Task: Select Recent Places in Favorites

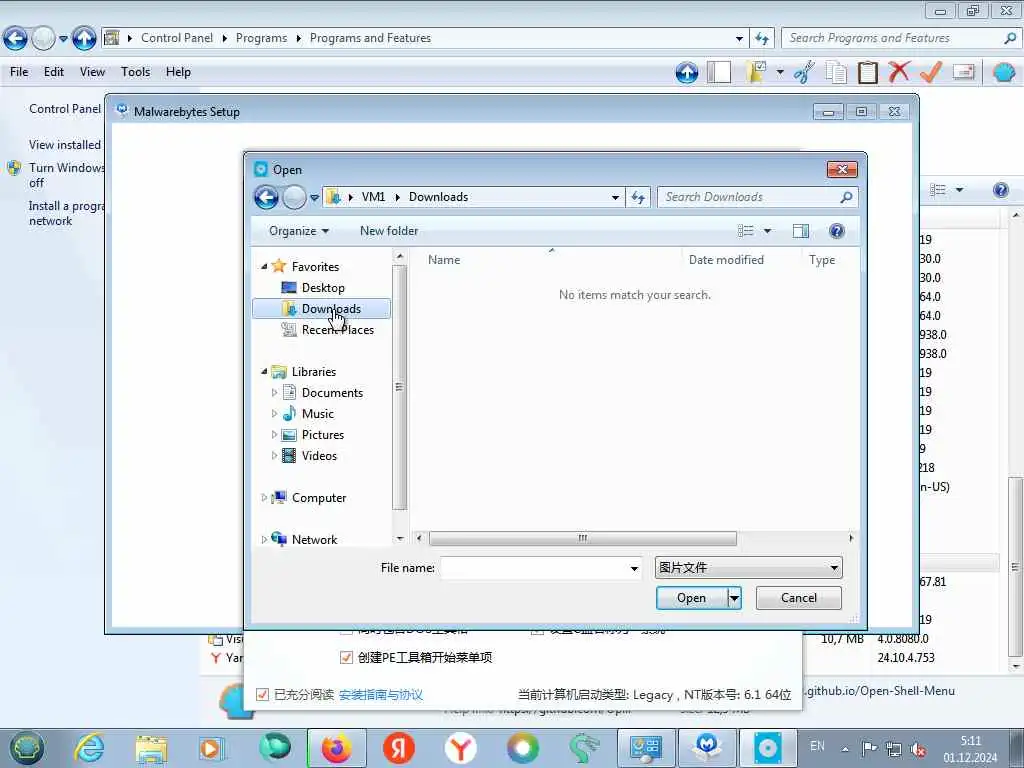Action: click(x=338, y=330)
